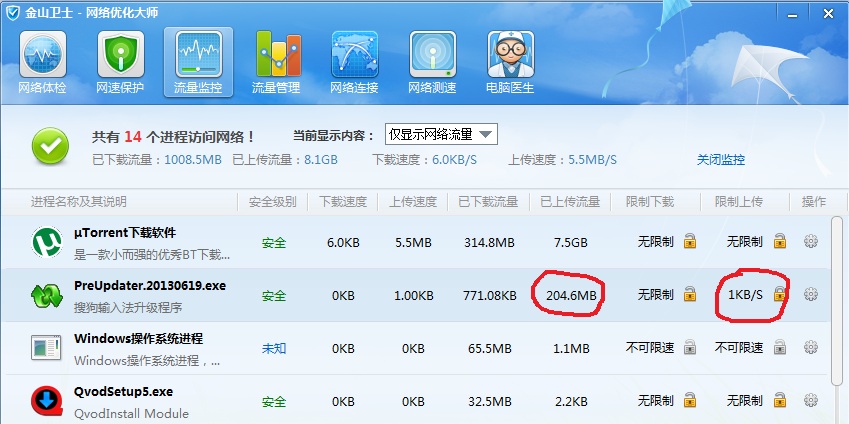This screenshot has height=424, width=849.
Task: Sort by 安全级别 column header
Action: click(x=272, y=202)
